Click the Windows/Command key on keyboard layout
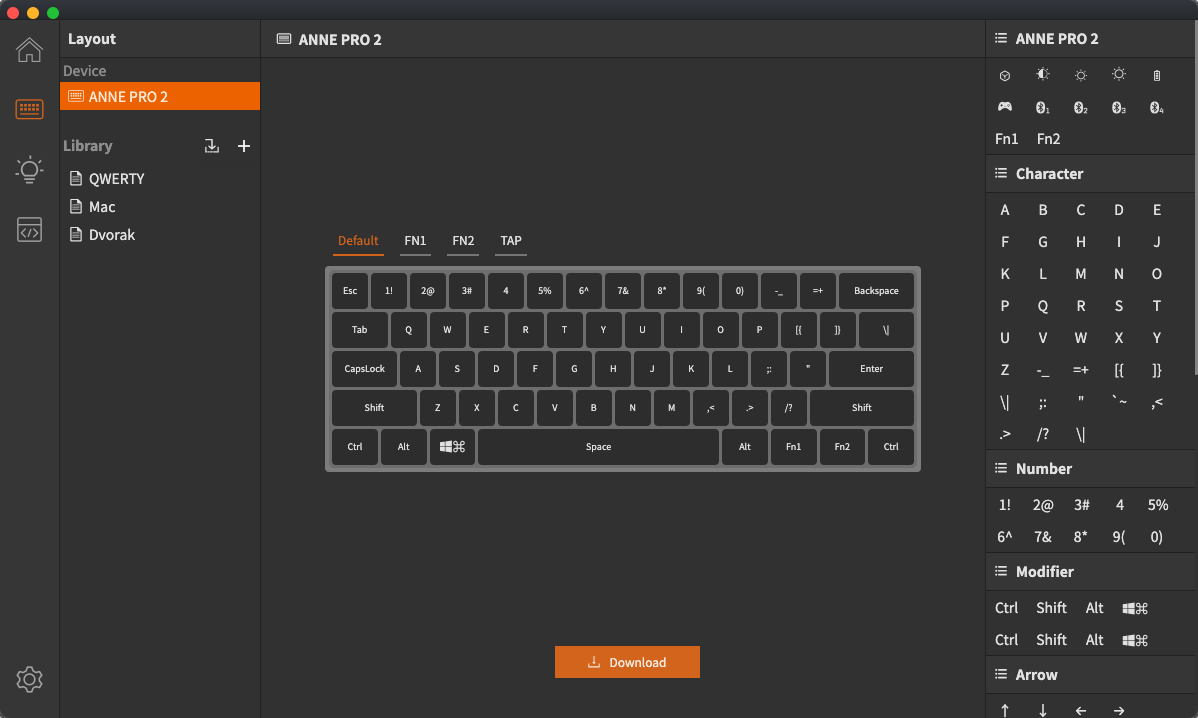 tap(452, 447)
